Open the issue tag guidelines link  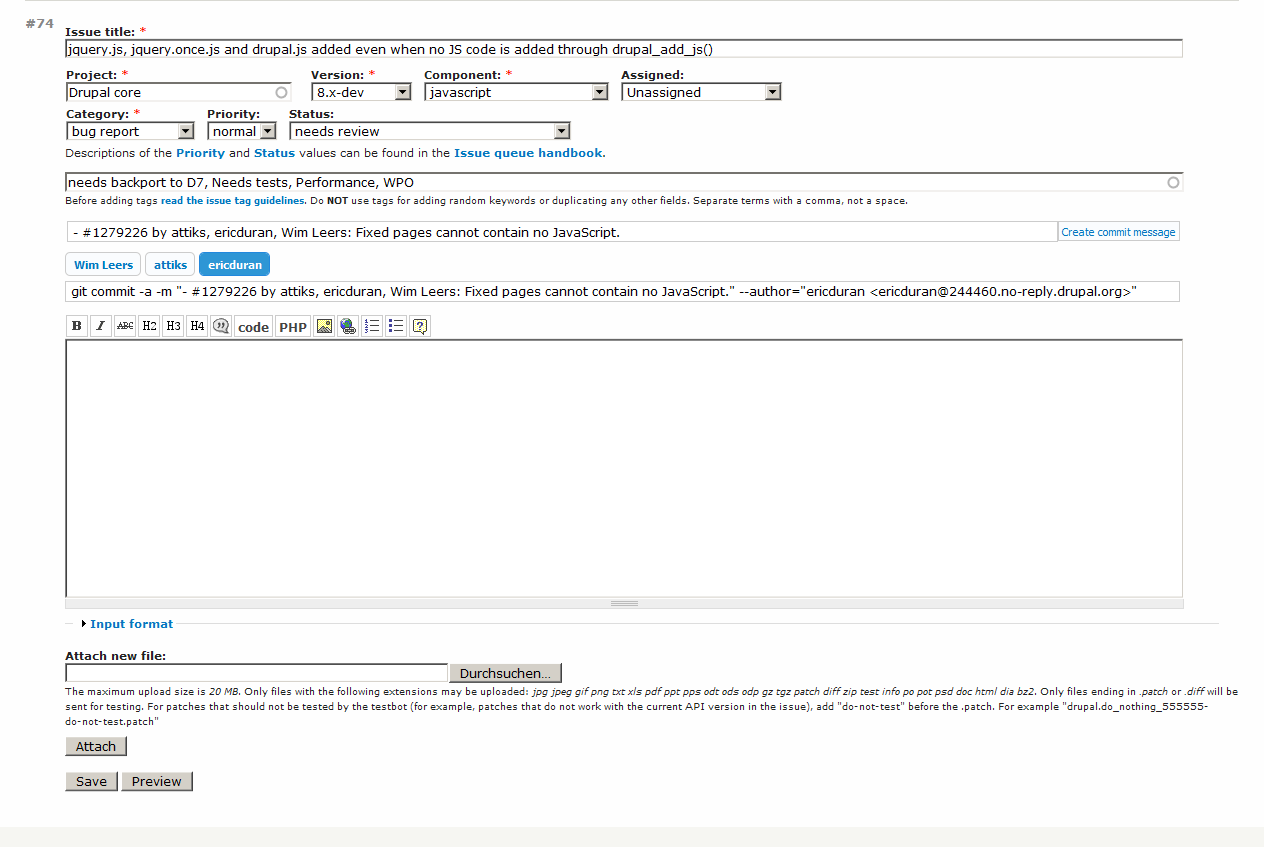coord(232,201)
